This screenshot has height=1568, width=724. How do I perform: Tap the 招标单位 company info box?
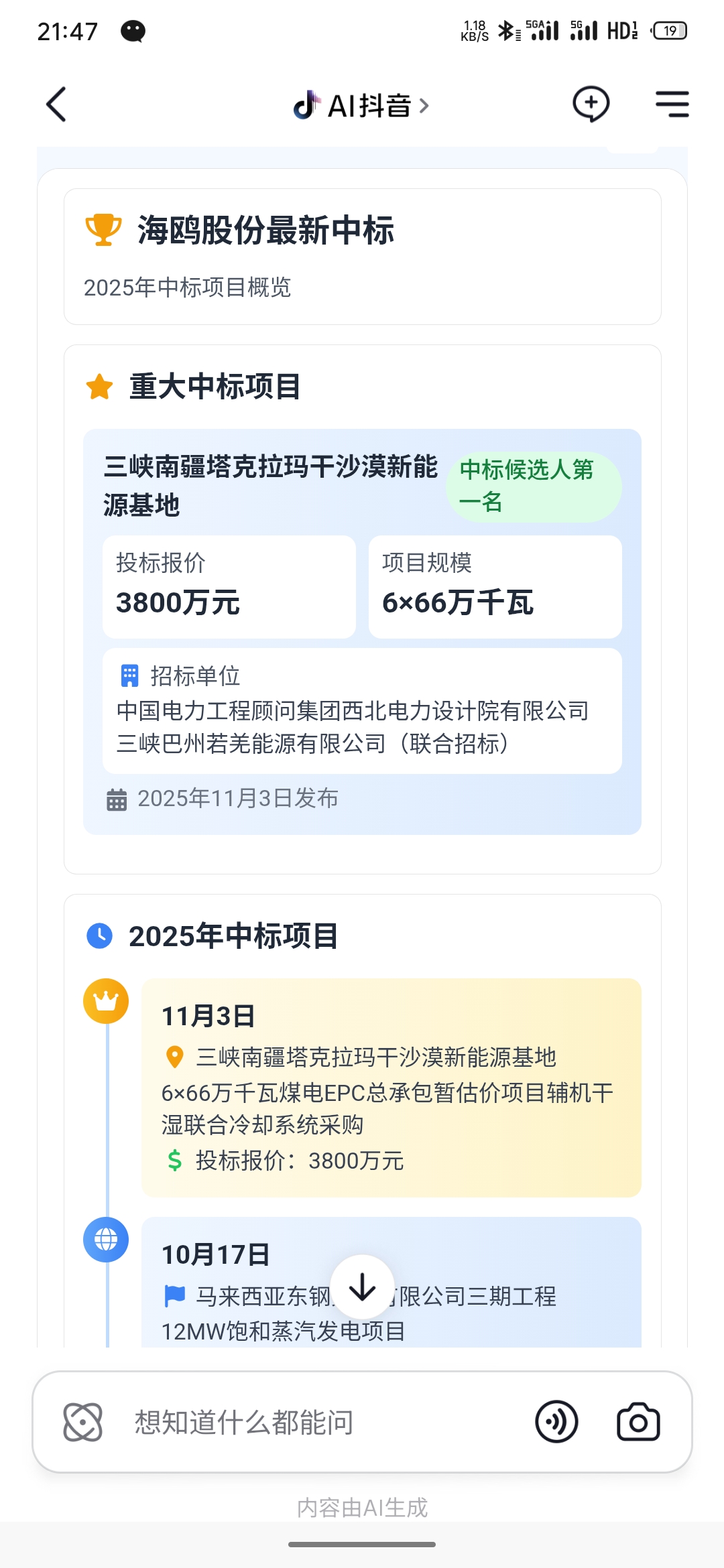click(362, 710)
